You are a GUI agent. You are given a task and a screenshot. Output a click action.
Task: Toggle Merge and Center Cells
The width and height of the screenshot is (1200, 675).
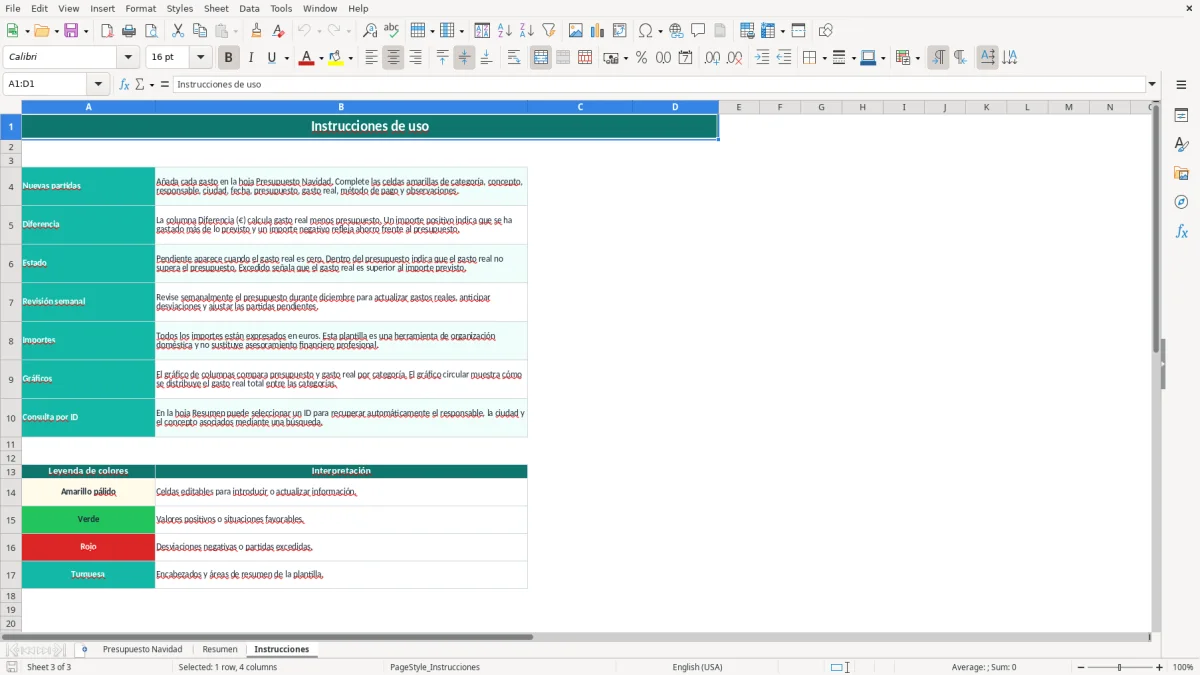tap(541, 58)
